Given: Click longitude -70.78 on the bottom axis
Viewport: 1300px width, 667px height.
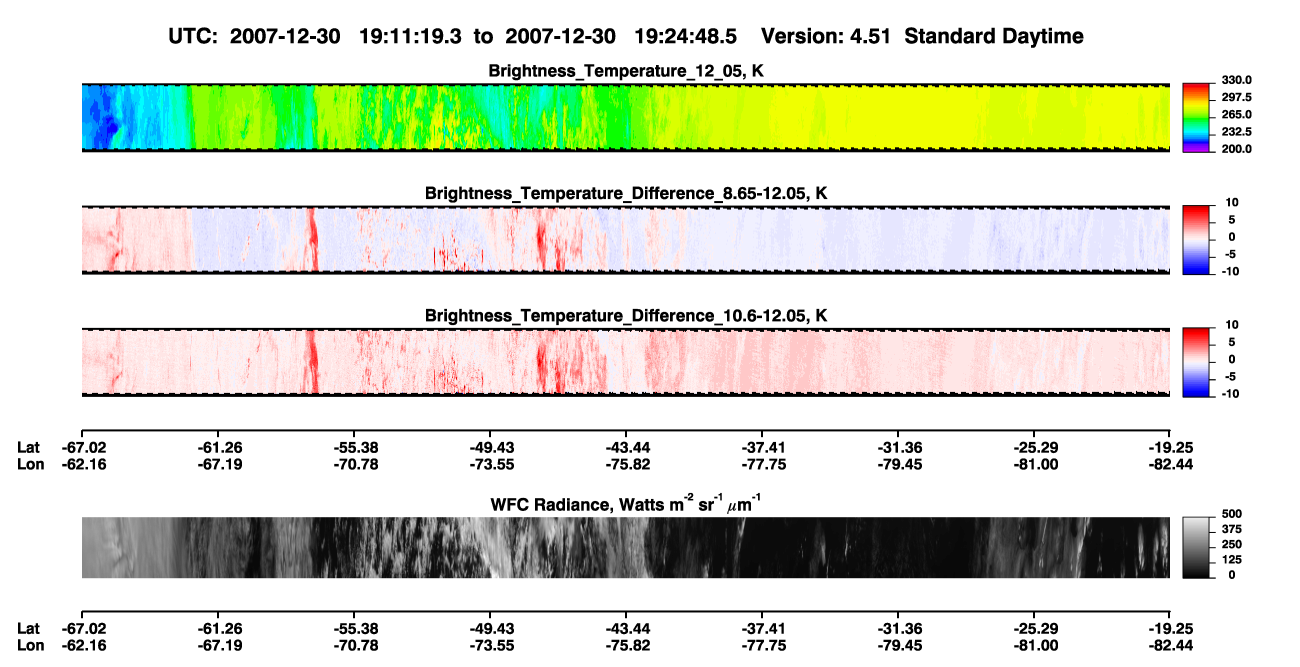Looking at the screenshot, I should (x=358, y=645).
